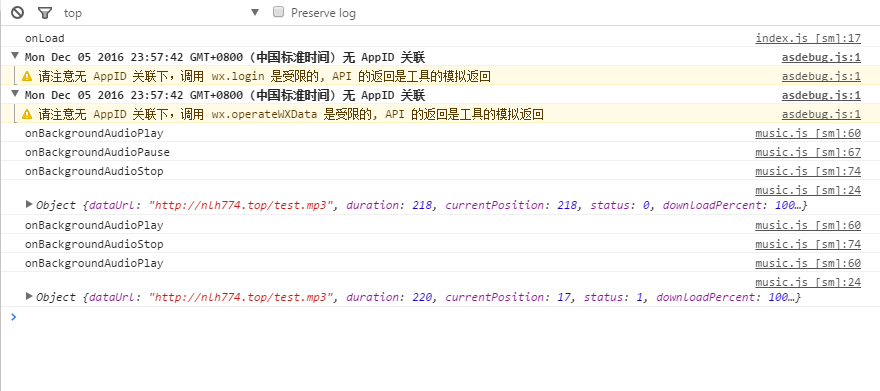Click the test.mp3 dataUrl in first Object

click(x=242, y=205)
